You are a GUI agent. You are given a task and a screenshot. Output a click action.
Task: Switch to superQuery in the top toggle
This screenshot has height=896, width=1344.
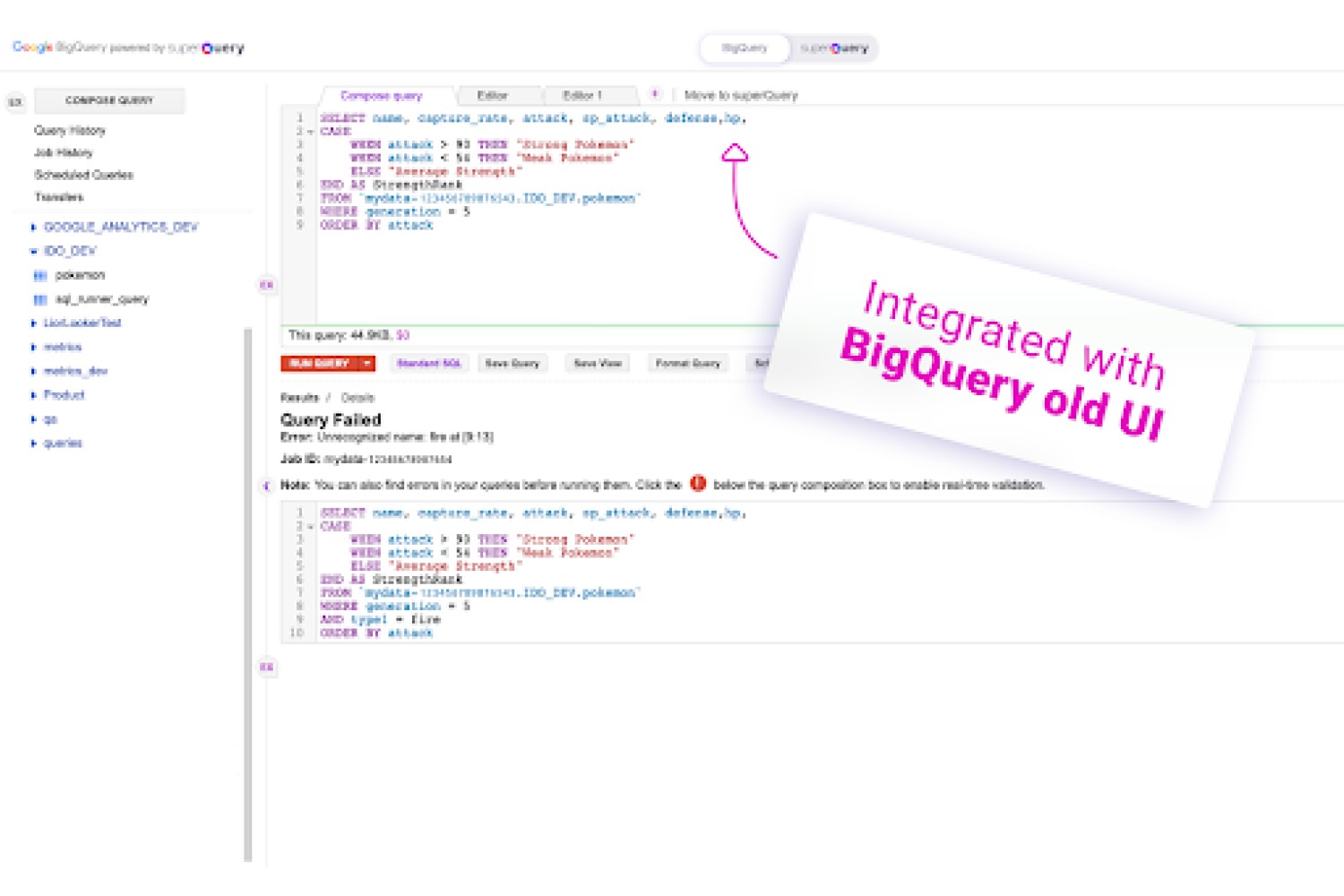point(834,48)
